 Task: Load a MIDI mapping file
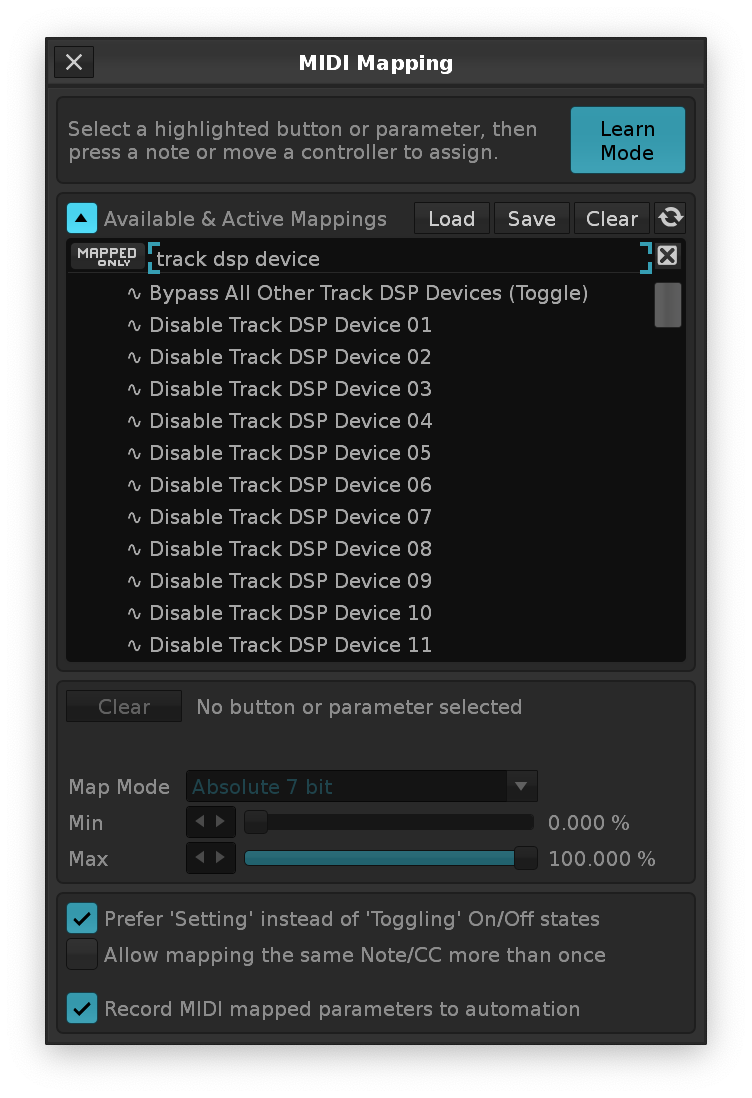coord(451,218)
